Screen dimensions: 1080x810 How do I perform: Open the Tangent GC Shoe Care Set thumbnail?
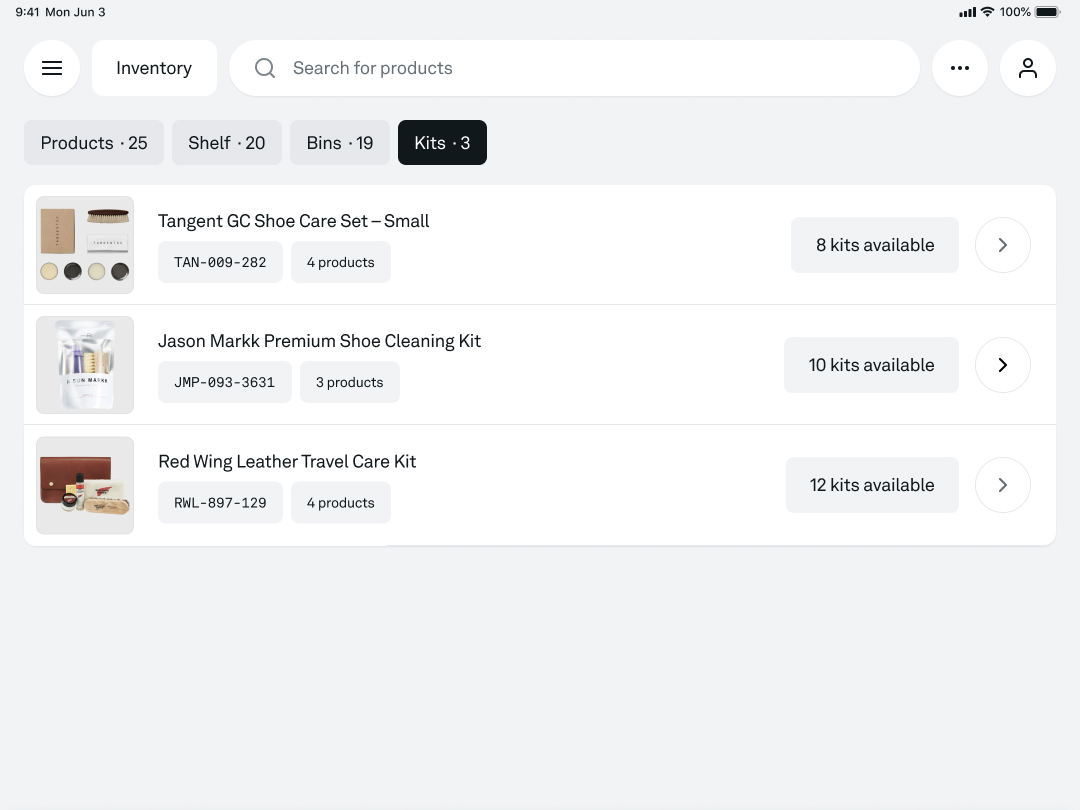(85, 245)
